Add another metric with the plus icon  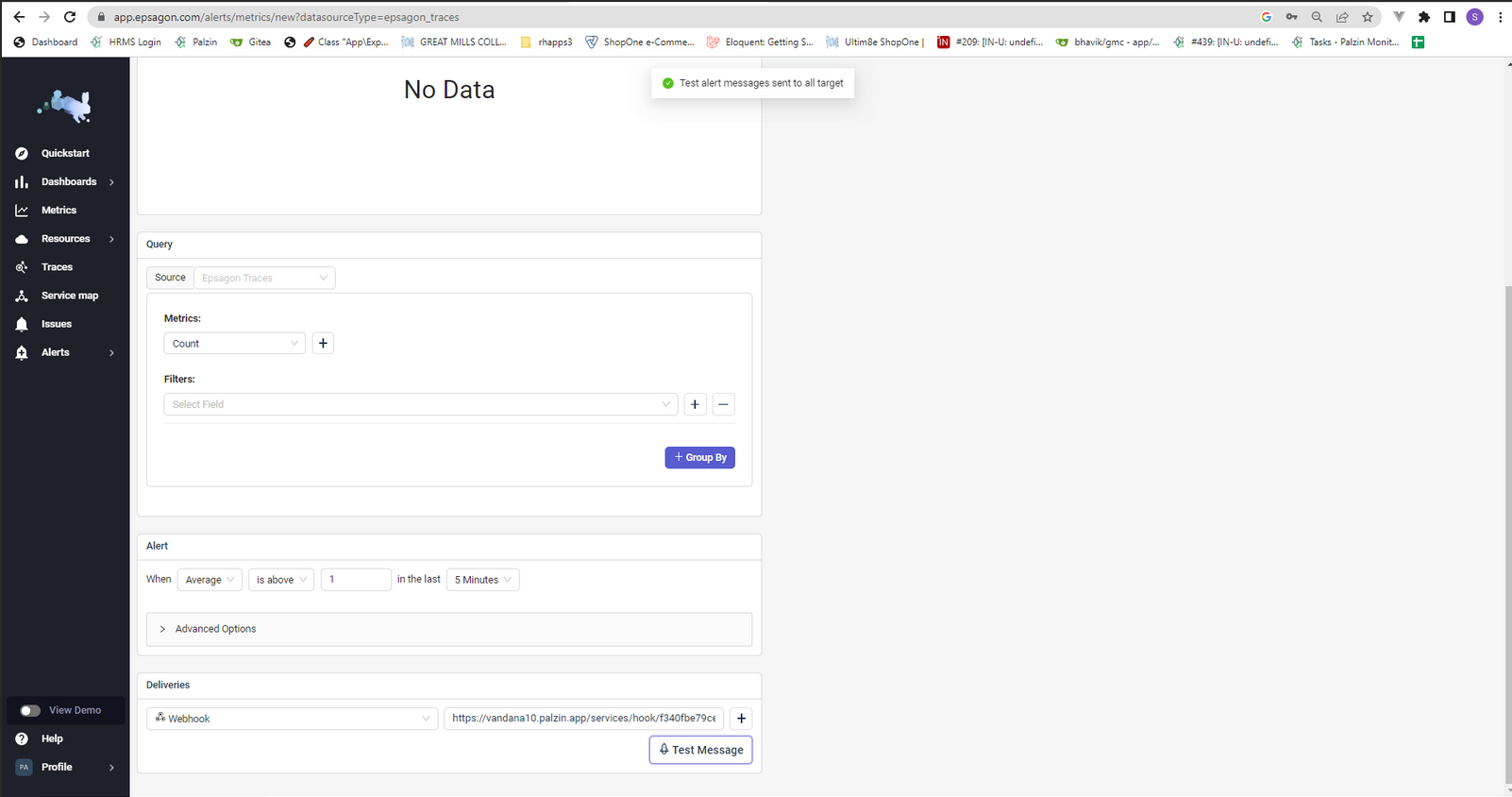pos(323,344)
